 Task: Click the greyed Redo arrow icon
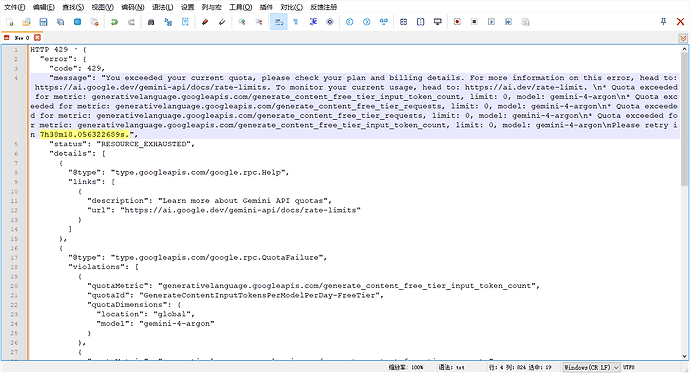click(x=131, y=22)
